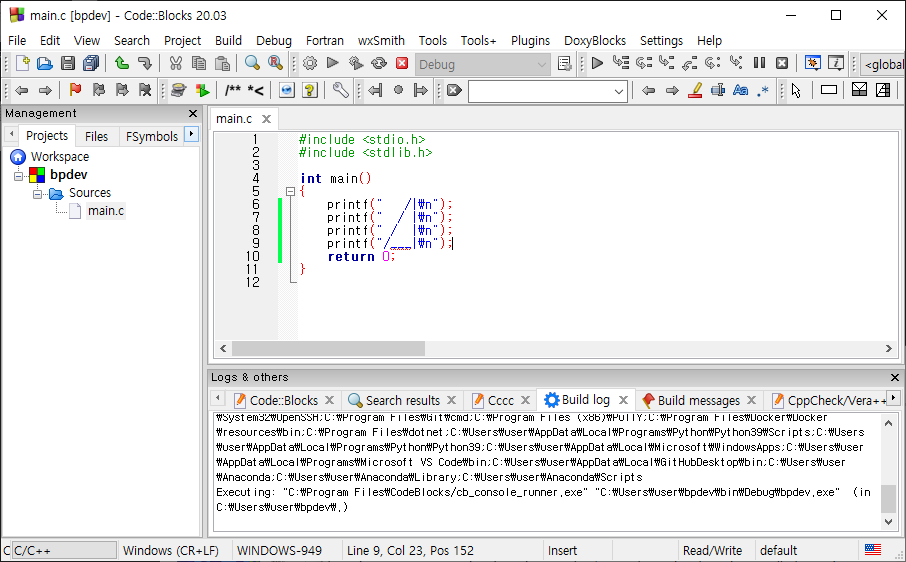Save all files toolbar icon
The image size is (906, 562).
point(91,63)
